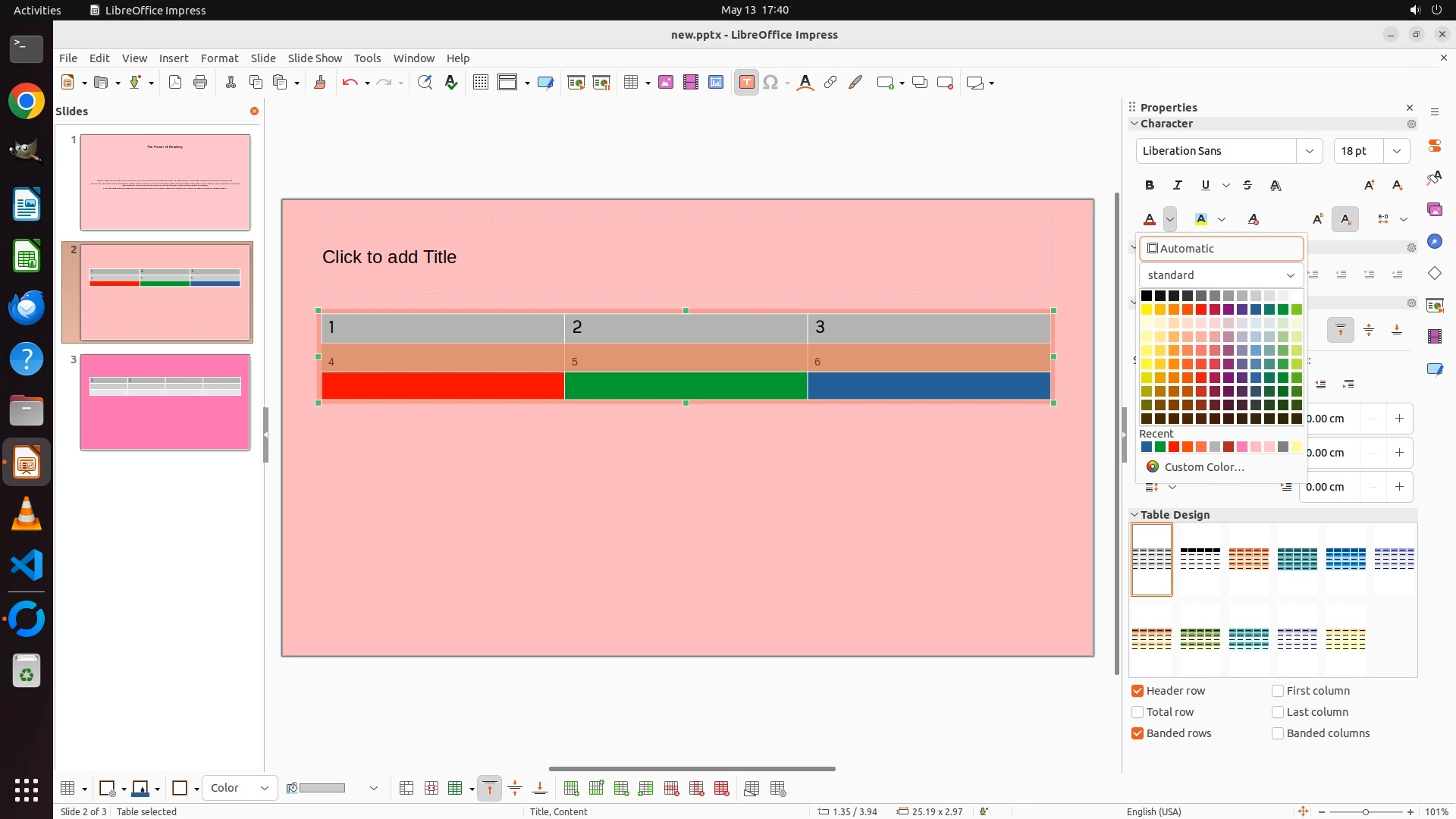Open the Format menu
The width and height of the screenshot is (1456, 819).
click(219, 58)
